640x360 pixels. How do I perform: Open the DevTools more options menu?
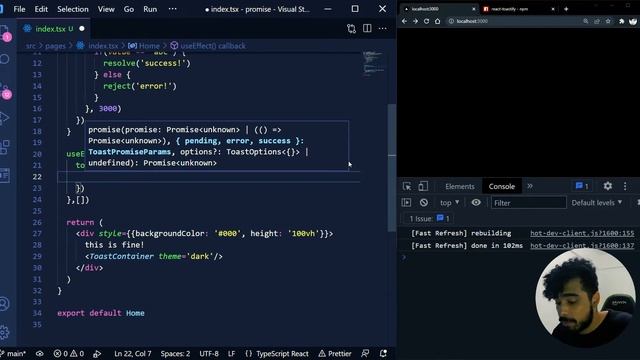(x=625, y=186)
